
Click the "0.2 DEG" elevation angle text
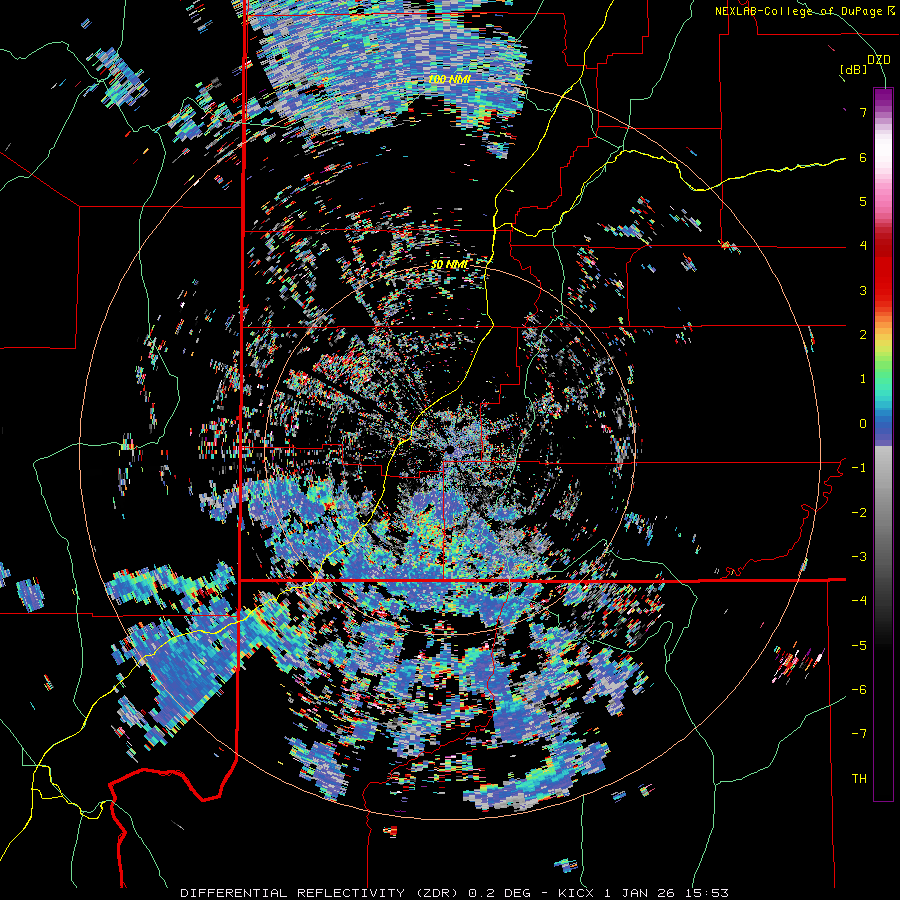(499, 893)
